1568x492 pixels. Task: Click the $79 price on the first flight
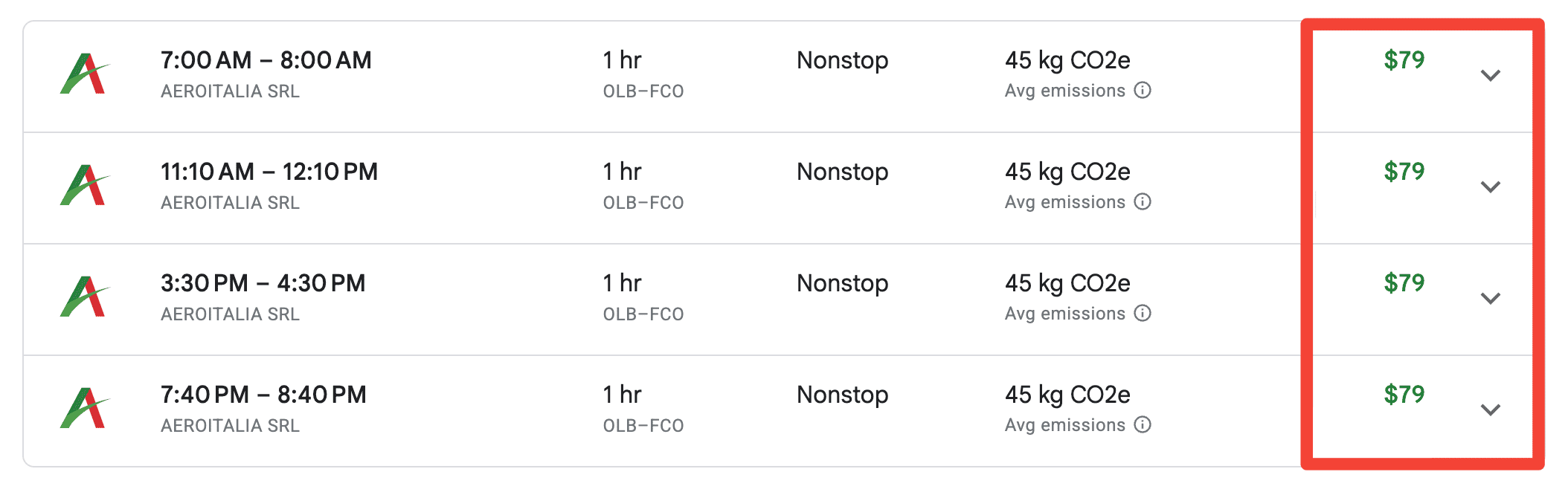1404,59
